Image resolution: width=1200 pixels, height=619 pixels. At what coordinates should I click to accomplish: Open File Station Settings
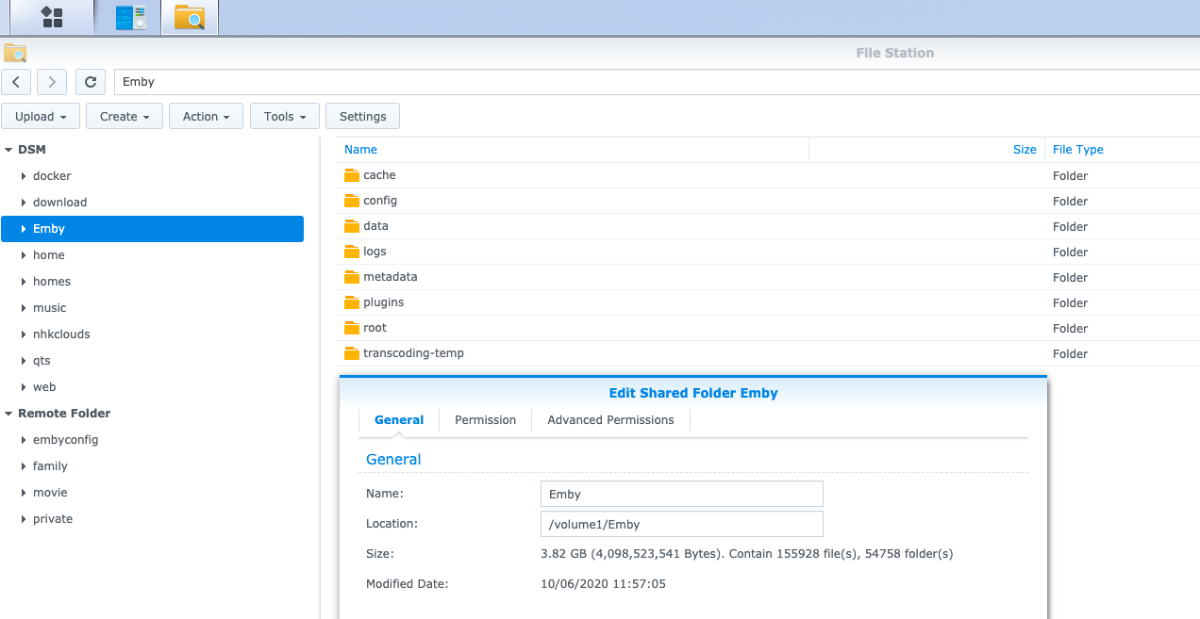[x=363, y=116]
